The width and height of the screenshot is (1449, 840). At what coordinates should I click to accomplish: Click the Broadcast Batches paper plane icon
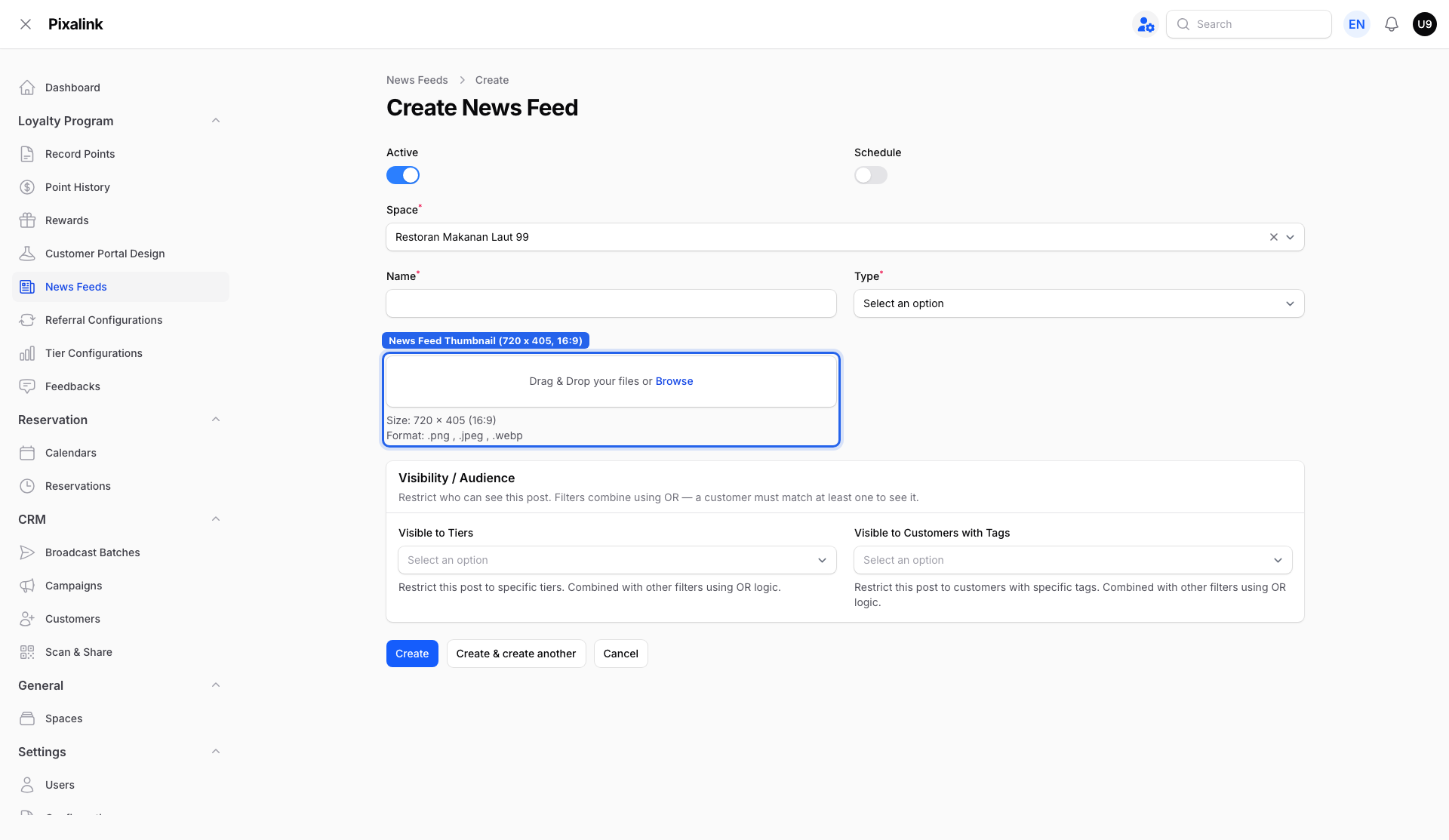click(x=27, y=552)
